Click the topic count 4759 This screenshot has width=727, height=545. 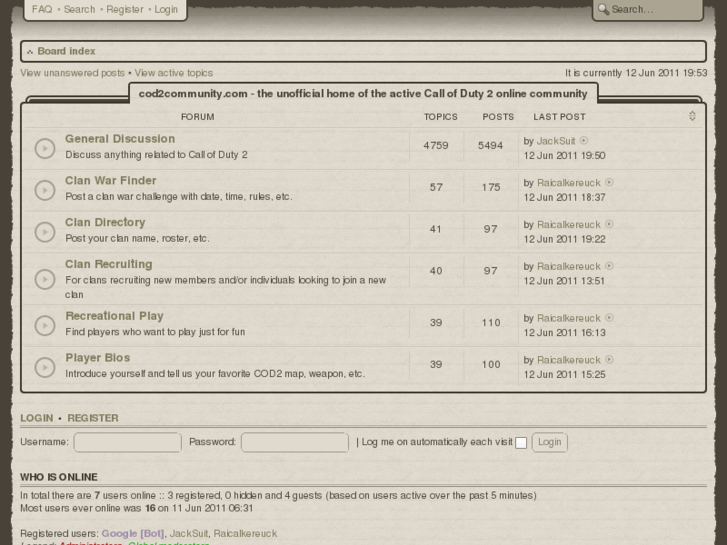pos(436,146)
